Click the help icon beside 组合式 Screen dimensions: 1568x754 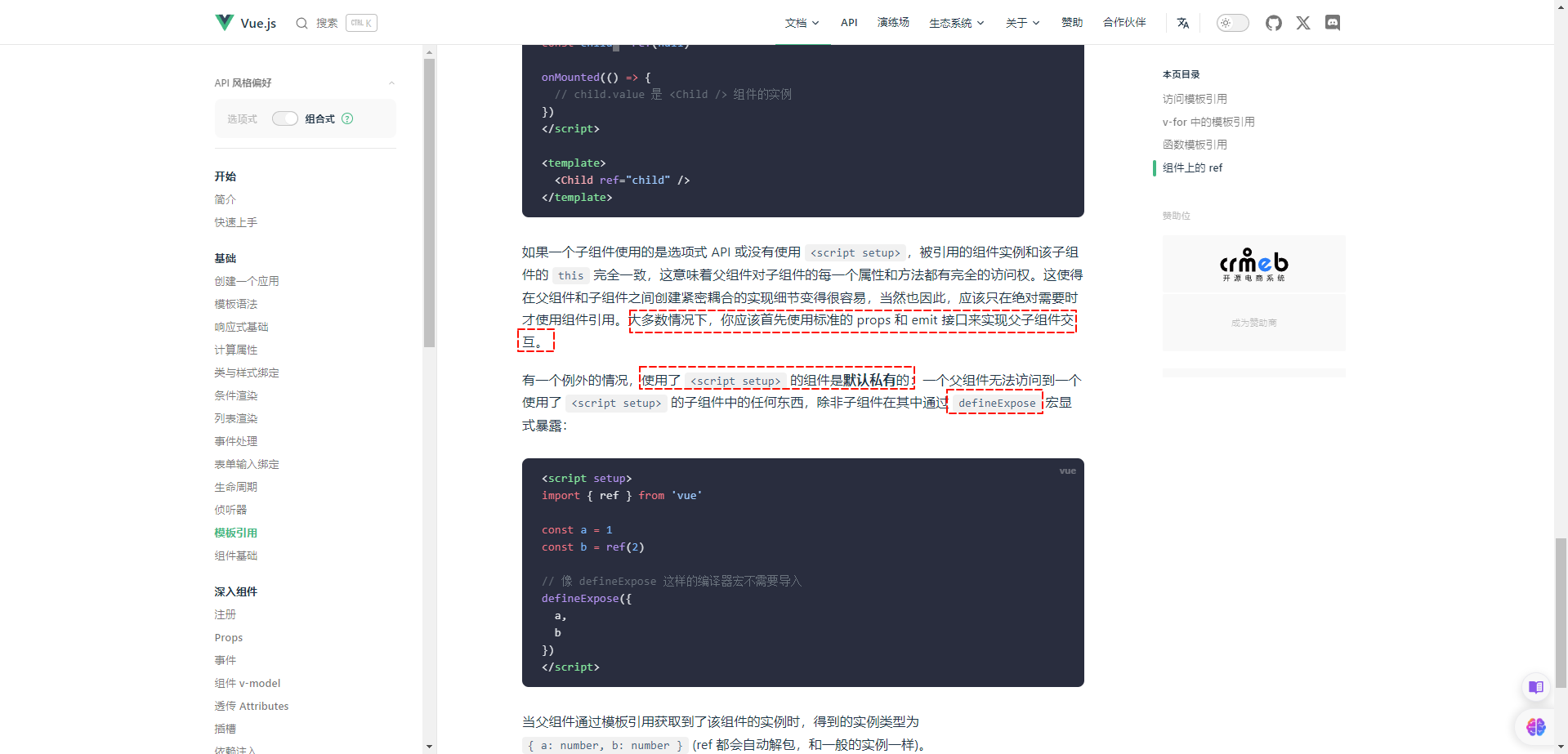347,118
